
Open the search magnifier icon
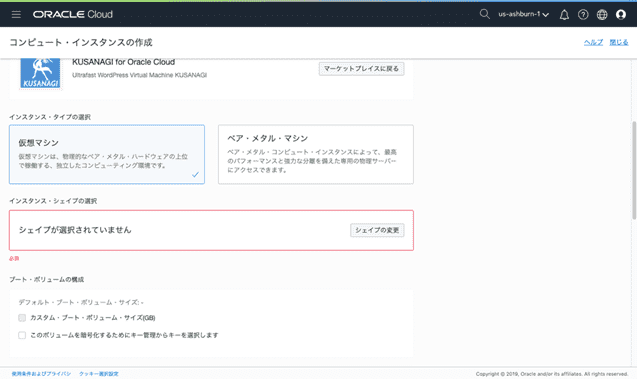(484, 14)
